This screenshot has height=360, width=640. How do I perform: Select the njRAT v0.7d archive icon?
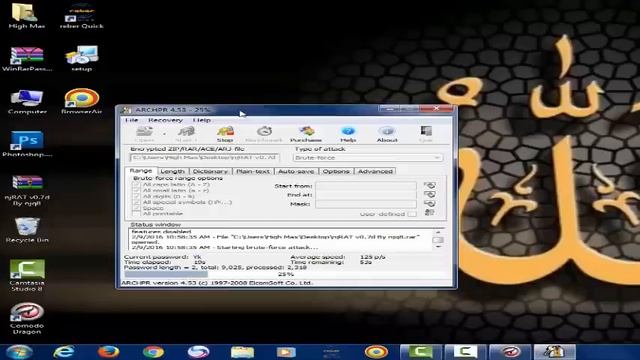point(27,191)
